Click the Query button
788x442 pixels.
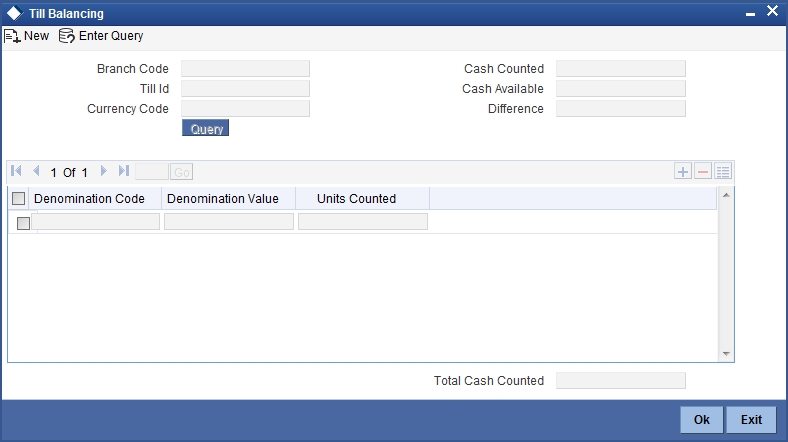[x=205, y=128]
